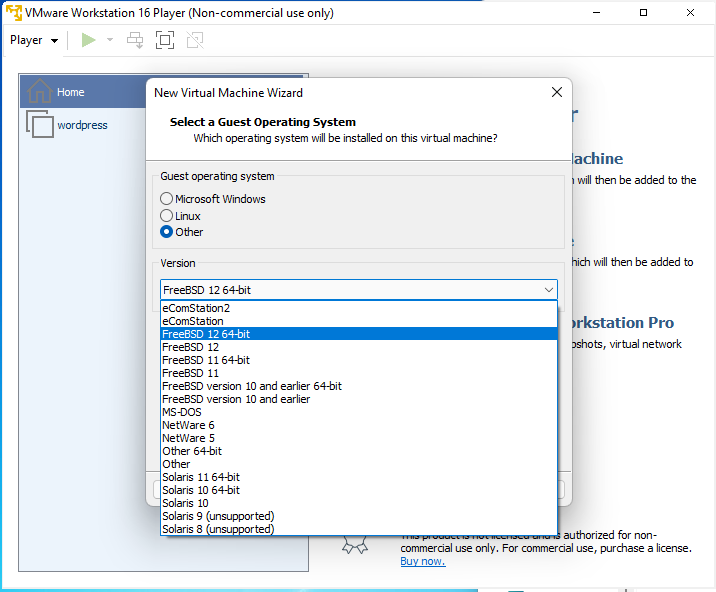Click the VMware Workstation title bar logo
Viewport: 716px width, 592px height.
(x=14, y=13)
